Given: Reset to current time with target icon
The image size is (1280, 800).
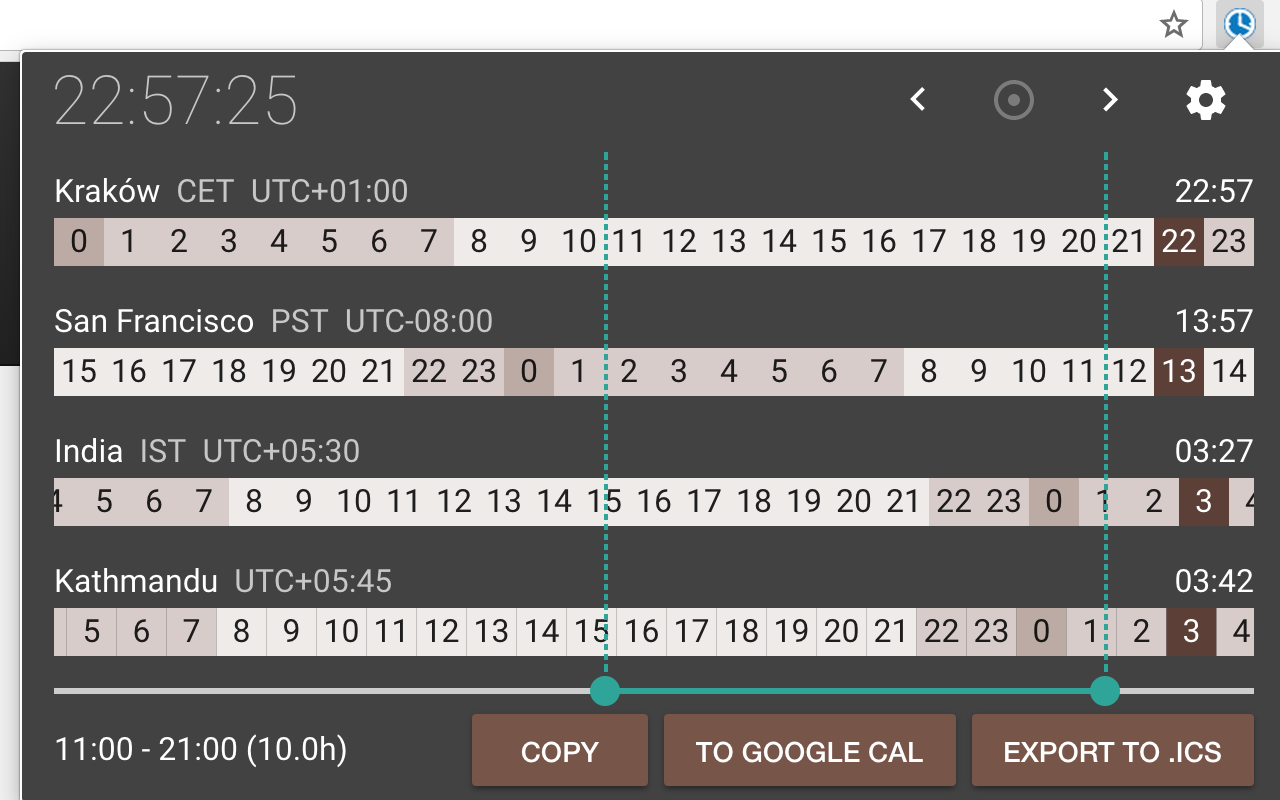Looking at the screenshot, I should click(1013, 100).
